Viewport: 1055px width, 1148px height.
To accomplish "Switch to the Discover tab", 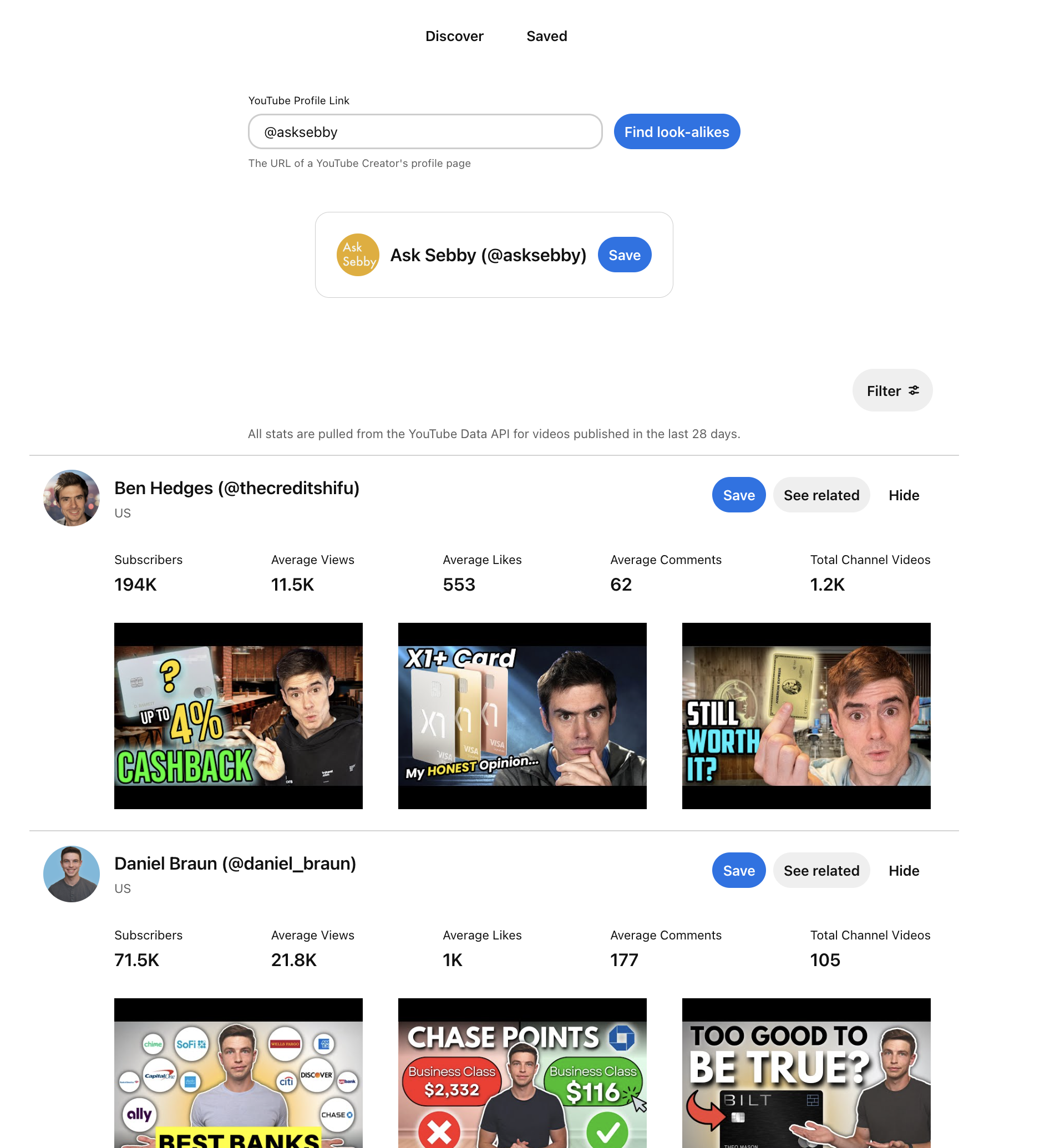I will coord(454,36).
